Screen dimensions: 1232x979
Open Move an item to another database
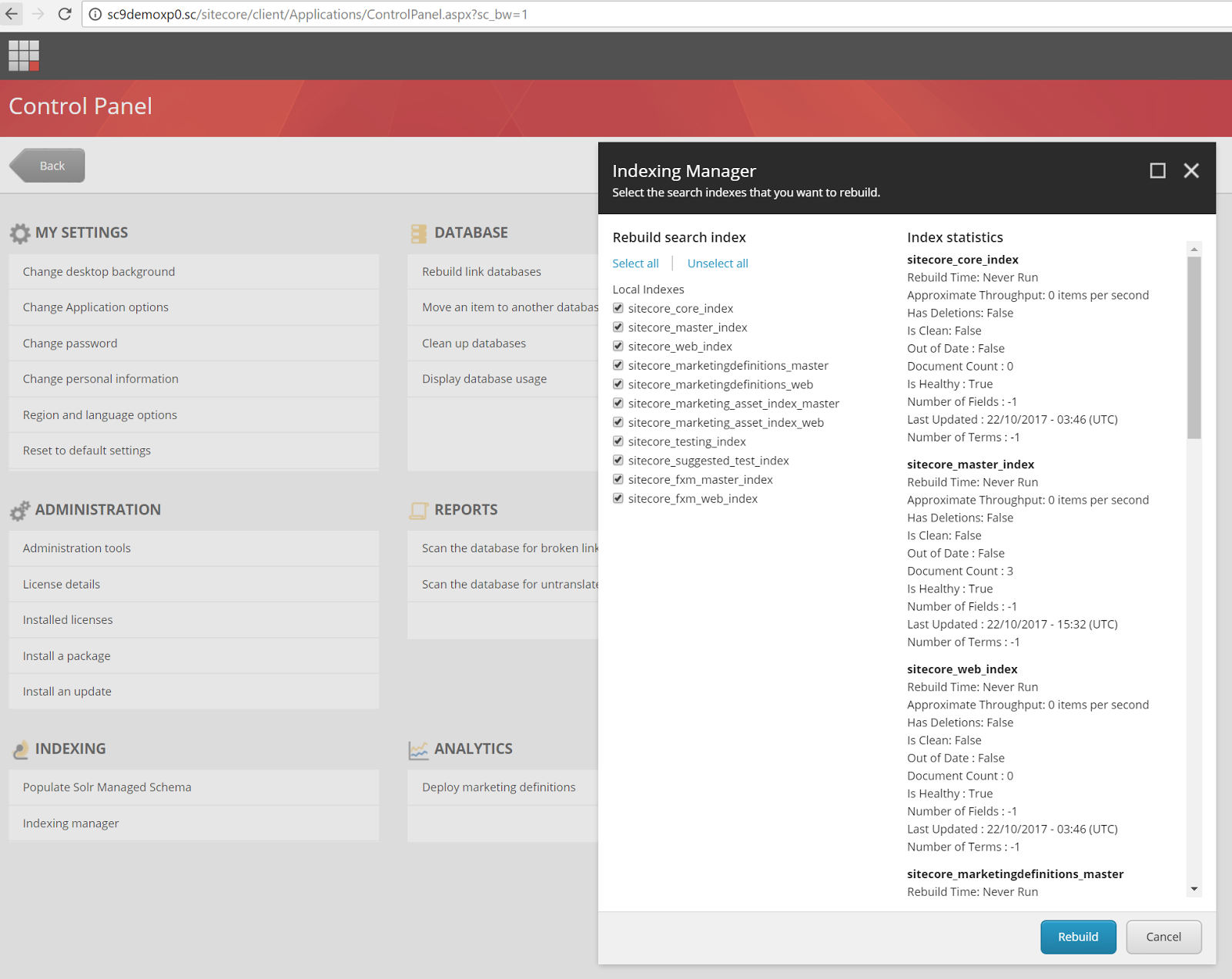coord(503,307)
